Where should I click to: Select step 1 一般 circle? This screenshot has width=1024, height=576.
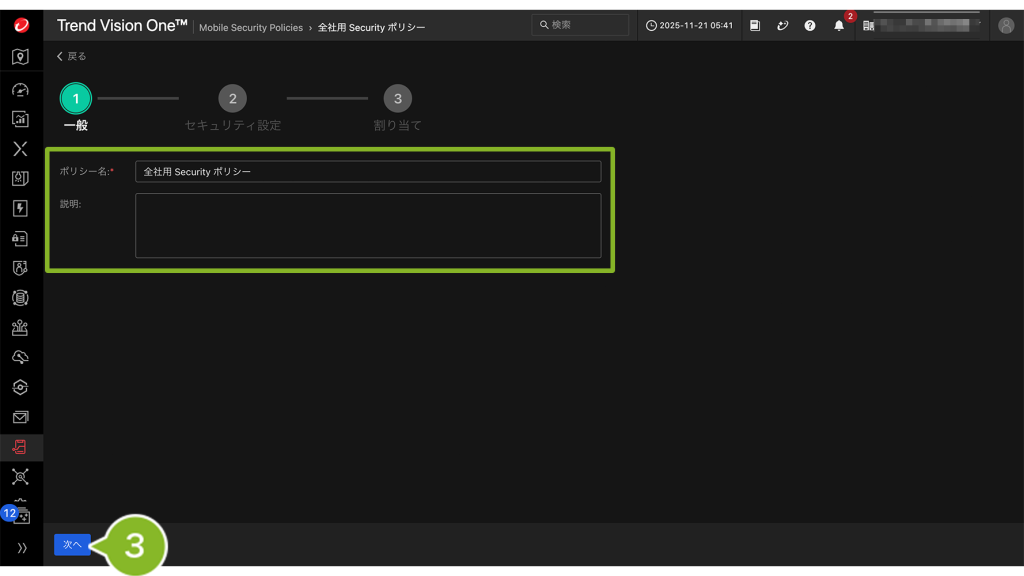pos(75,99)
